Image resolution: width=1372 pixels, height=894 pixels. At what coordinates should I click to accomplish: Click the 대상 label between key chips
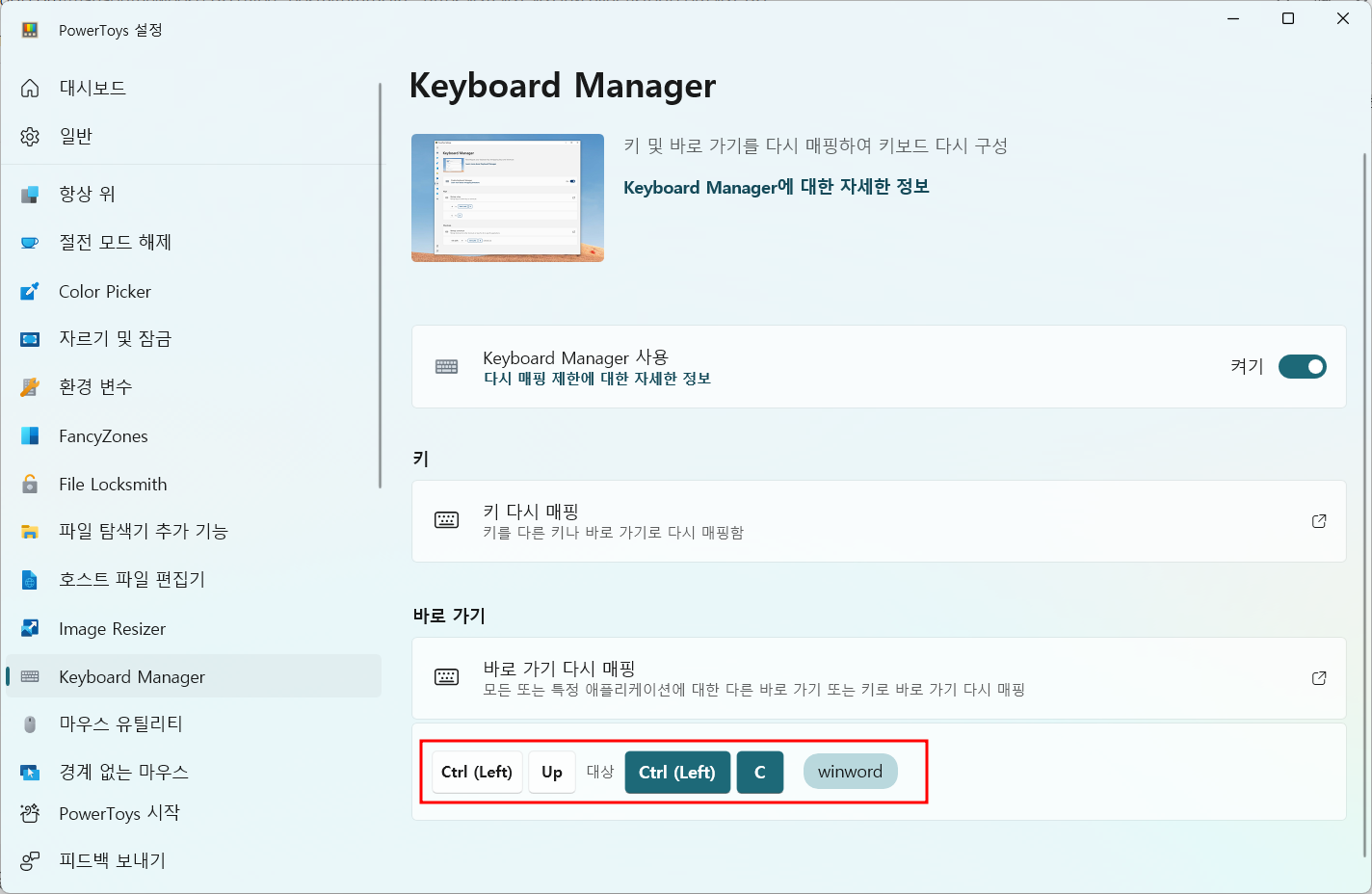click(600, 772)
